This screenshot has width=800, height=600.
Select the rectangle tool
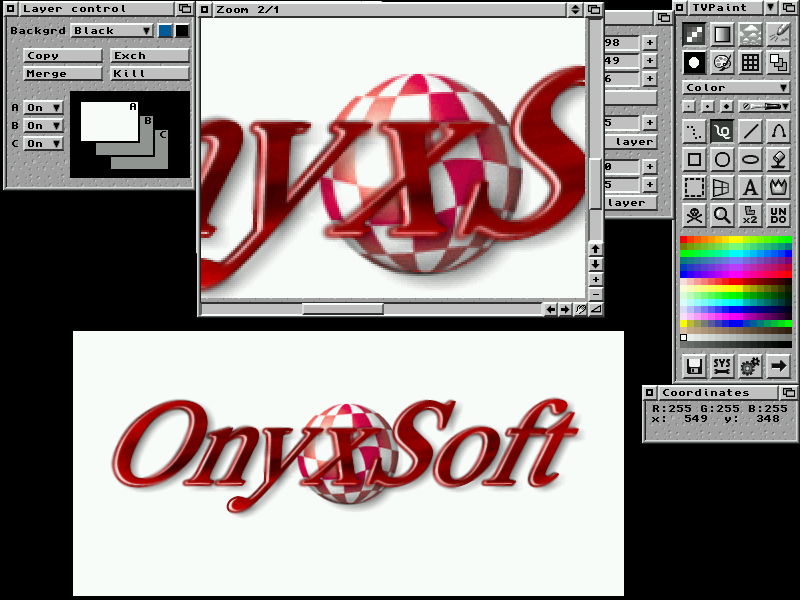pyautogui.click(x=694, y=160)
